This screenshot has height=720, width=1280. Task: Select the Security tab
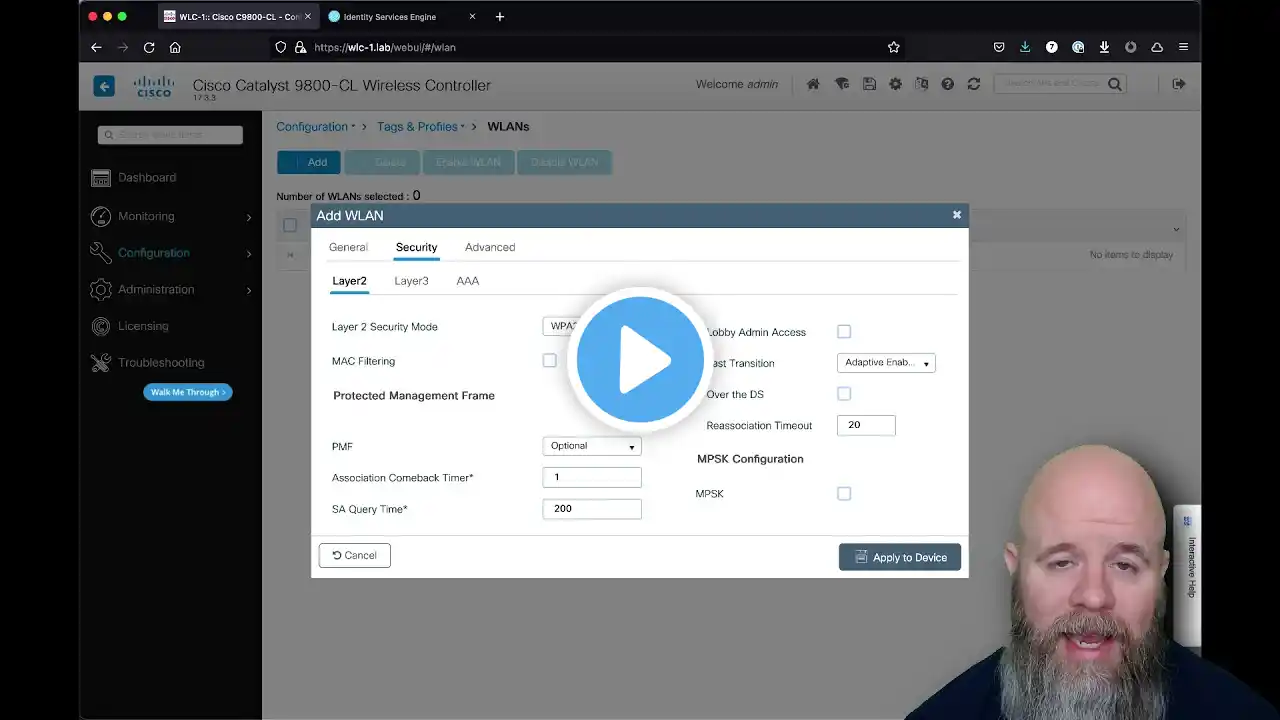[416, 247]
